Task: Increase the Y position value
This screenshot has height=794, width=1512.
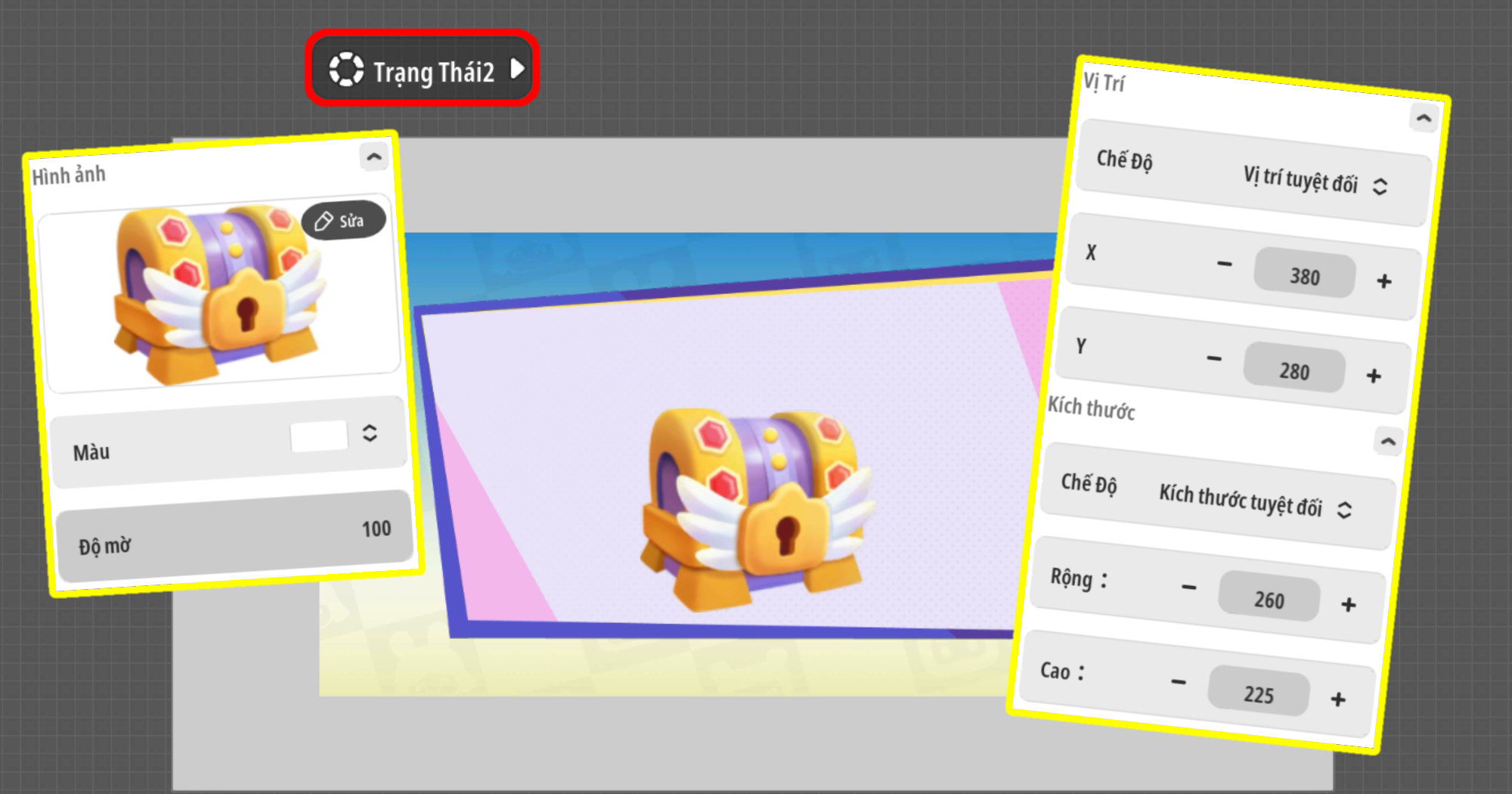Action: 1374,376
